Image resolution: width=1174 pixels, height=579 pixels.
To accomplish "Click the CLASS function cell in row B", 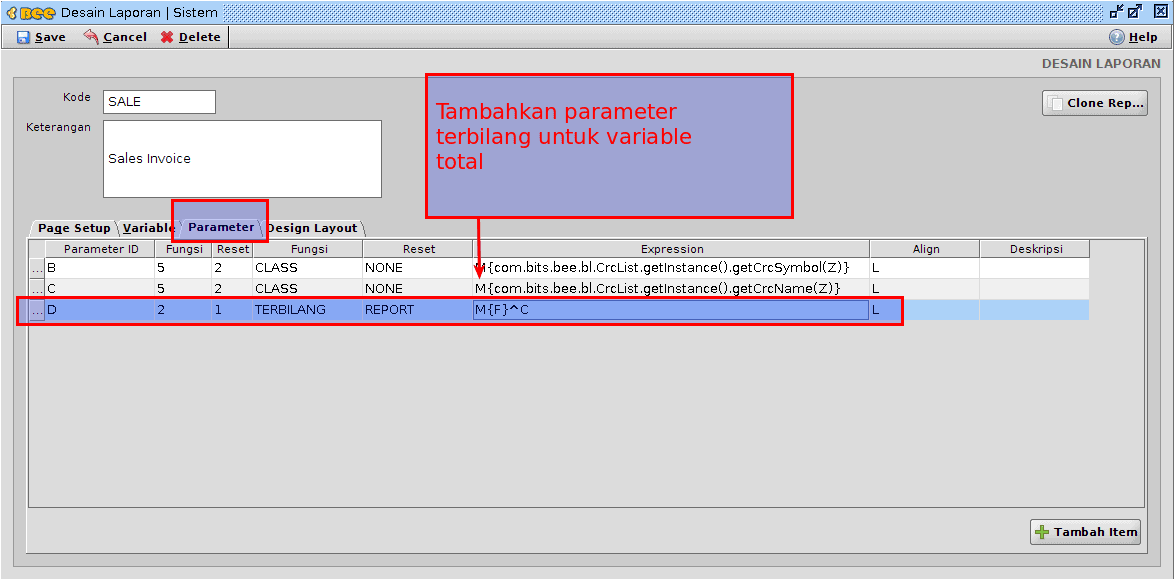I will click(x=308, y=267).
